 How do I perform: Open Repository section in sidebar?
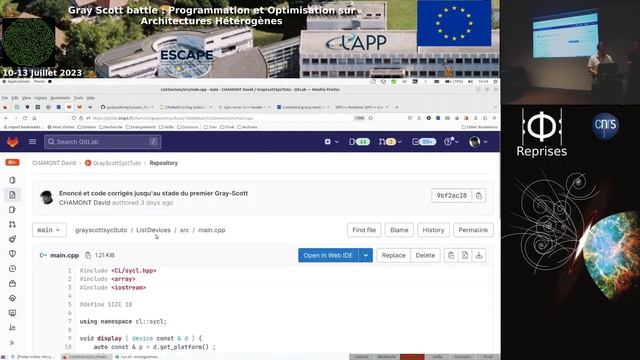click(12, 195)
